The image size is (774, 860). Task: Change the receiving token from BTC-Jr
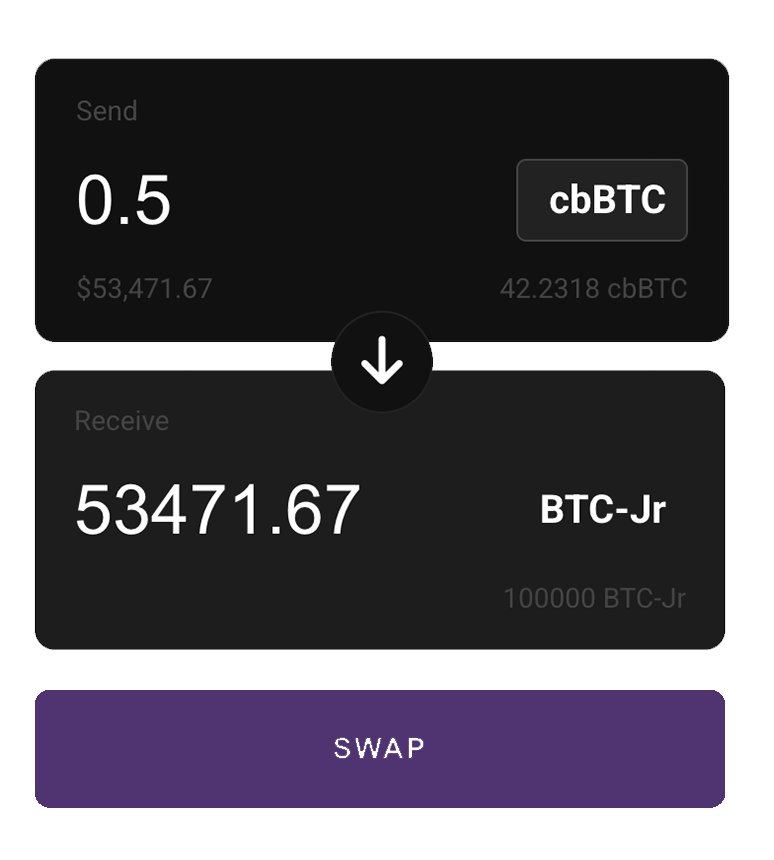(x=602, y=510)
